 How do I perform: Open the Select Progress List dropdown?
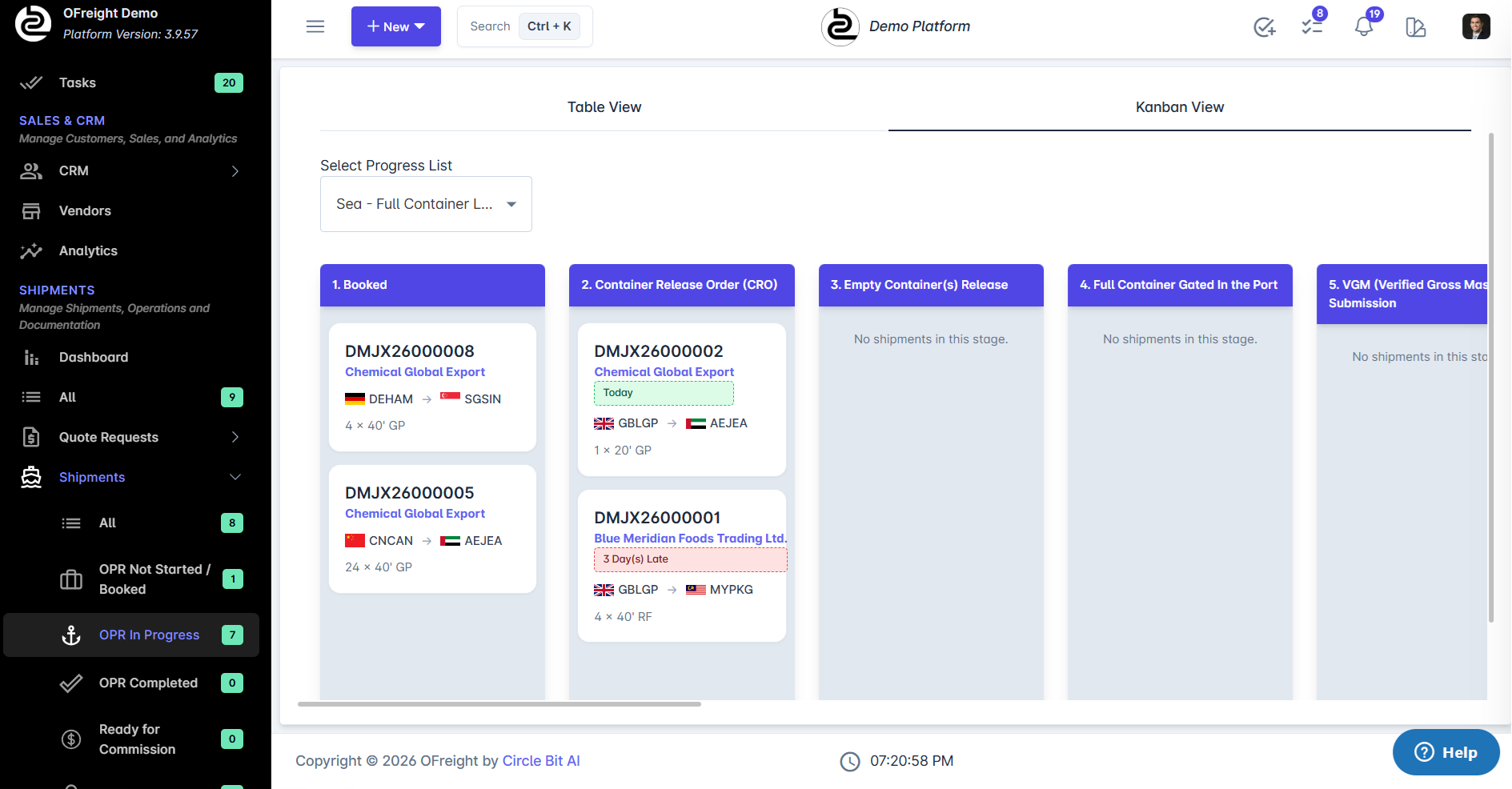[425, 204]
